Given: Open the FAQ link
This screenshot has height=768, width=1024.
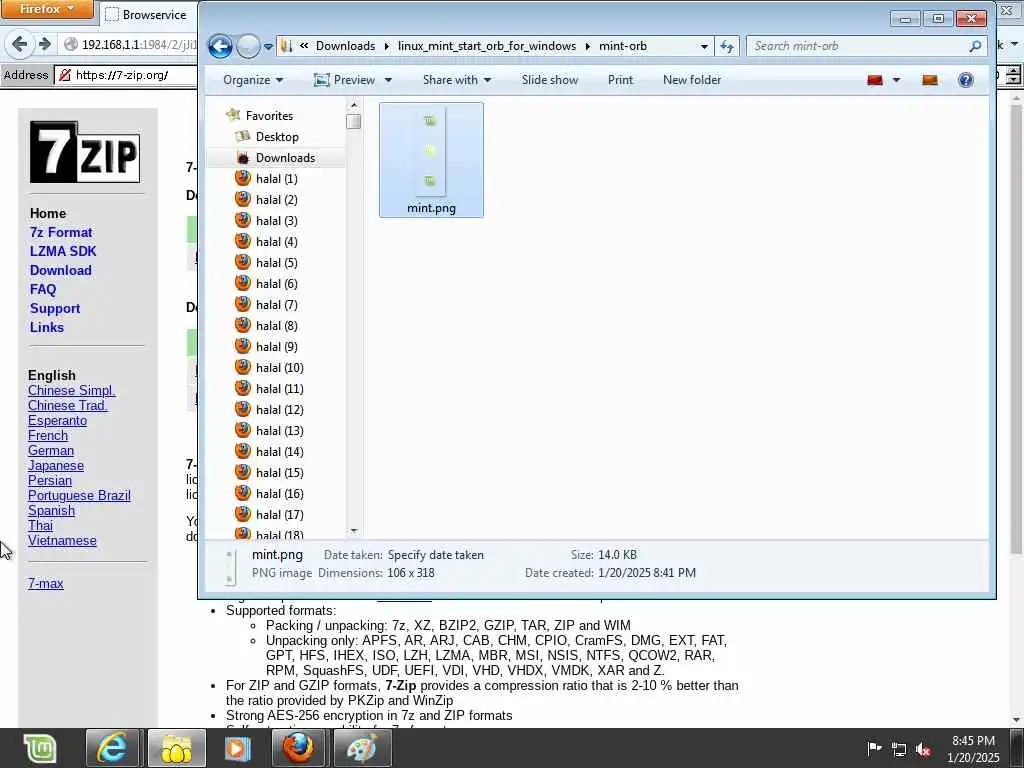Looking at the screenshot, I should tap(42, 289).
